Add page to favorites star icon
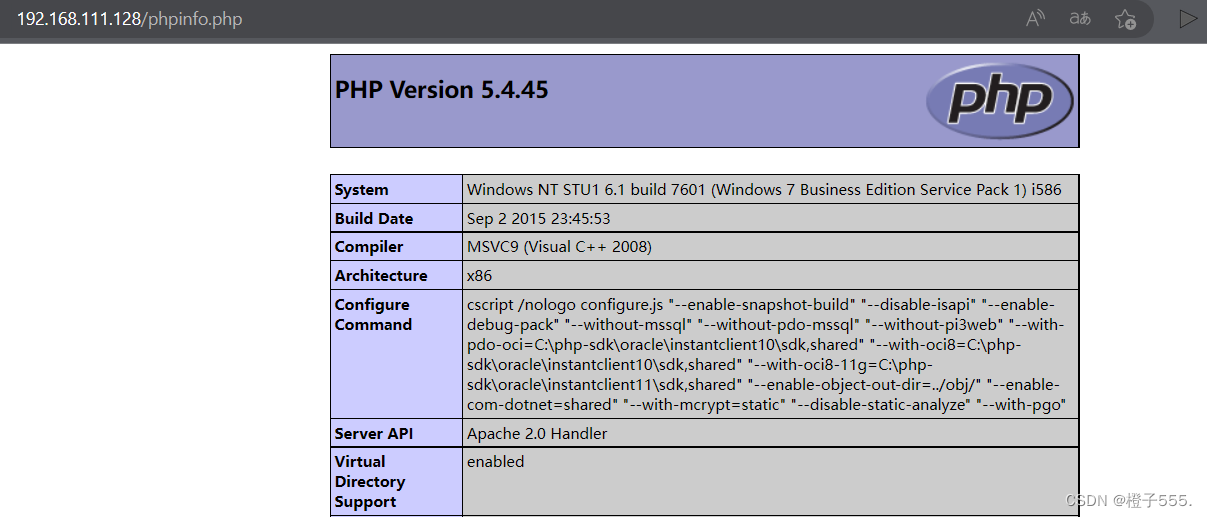This screenshot has width=1207, height=517. (x=1125, y=19)
